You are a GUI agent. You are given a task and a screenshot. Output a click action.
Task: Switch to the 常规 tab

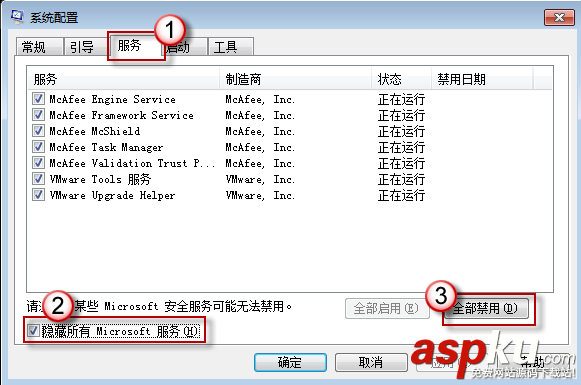click(39, 47)
